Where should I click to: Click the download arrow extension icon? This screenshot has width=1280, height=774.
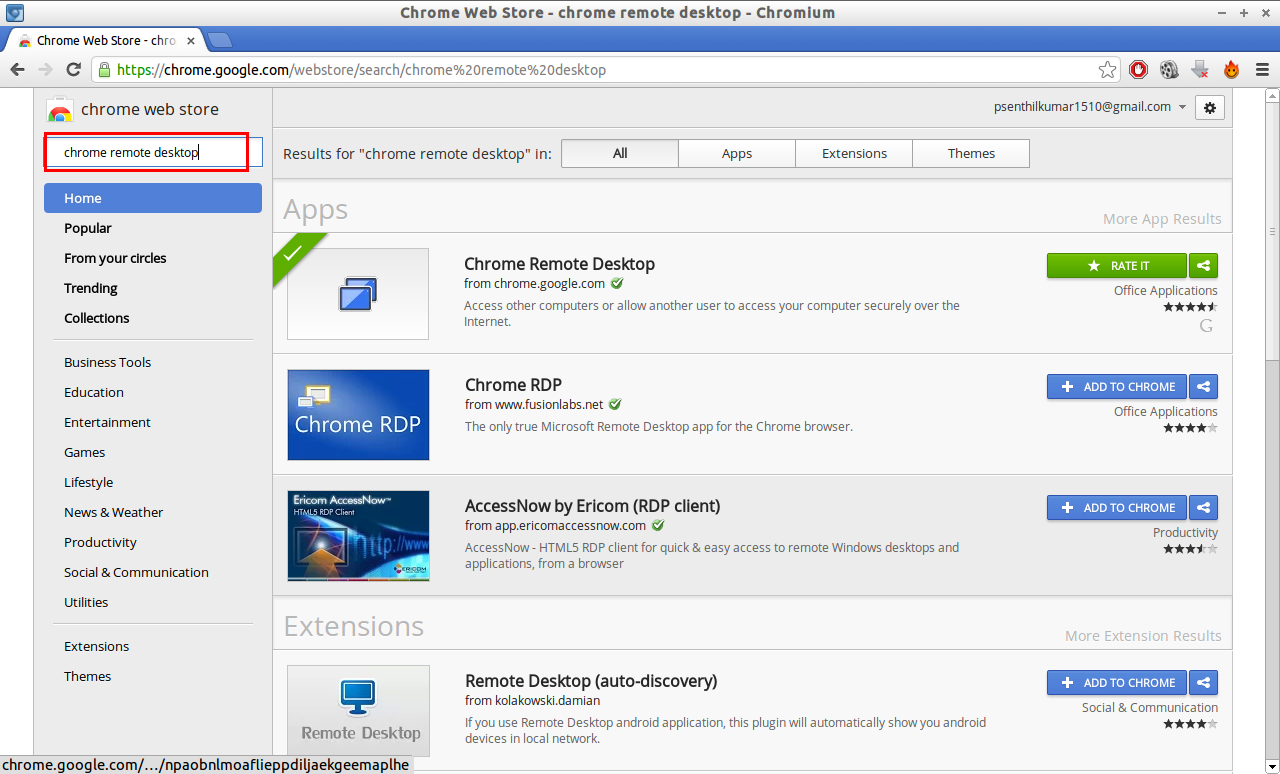tap(1200, 70)
